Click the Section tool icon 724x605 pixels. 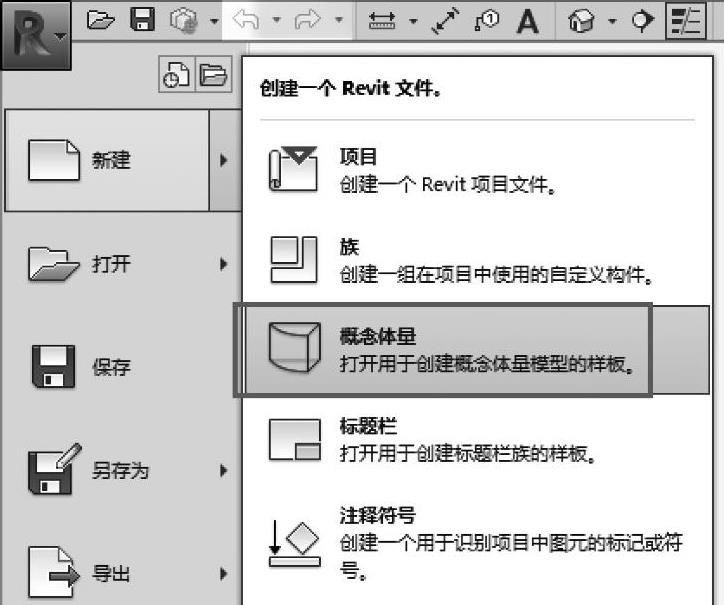pos(643,21)
